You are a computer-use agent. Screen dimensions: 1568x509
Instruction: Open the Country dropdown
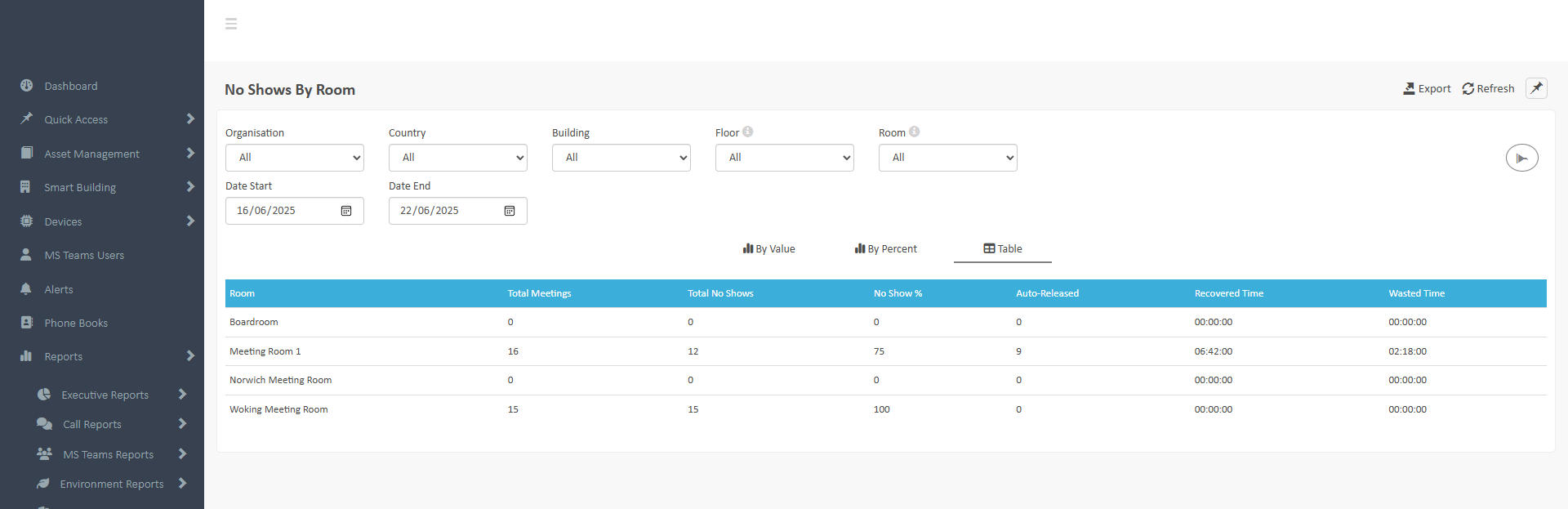pyautogui.click(x=458, y=158)
